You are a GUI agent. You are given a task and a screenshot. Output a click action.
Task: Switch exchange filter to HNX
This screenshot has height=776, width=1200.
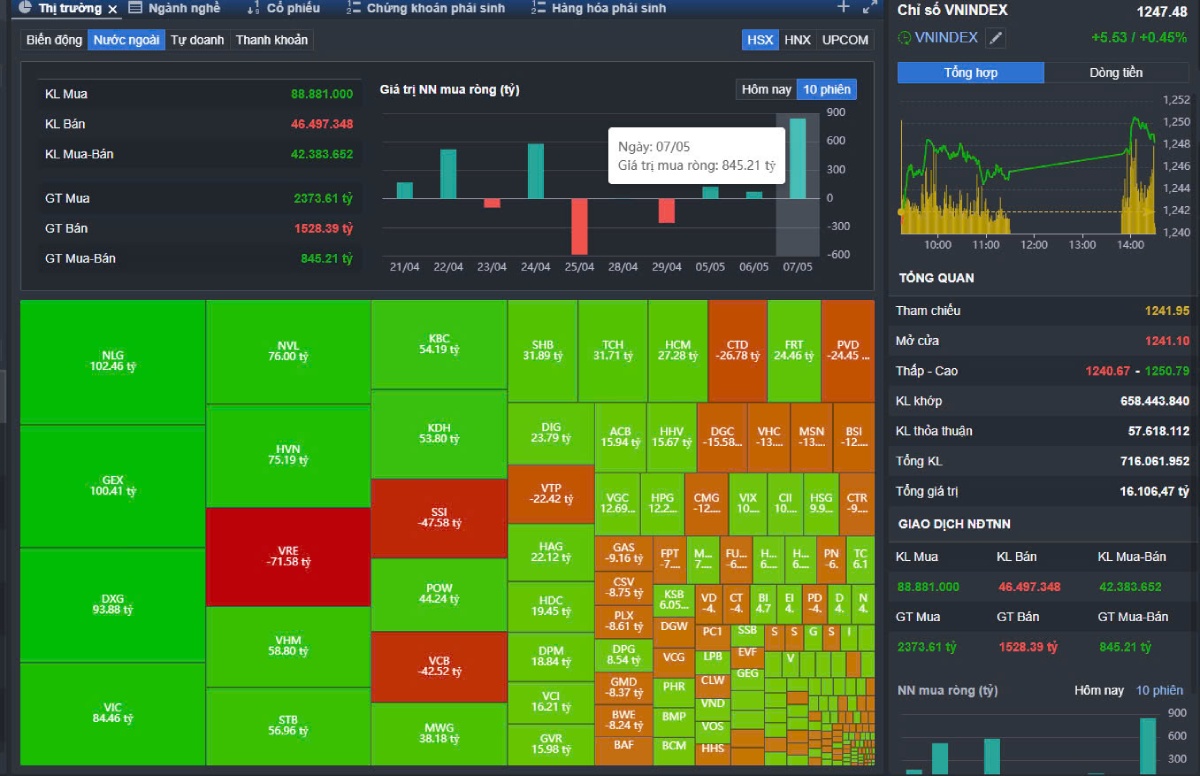click(x=797, y=40)
